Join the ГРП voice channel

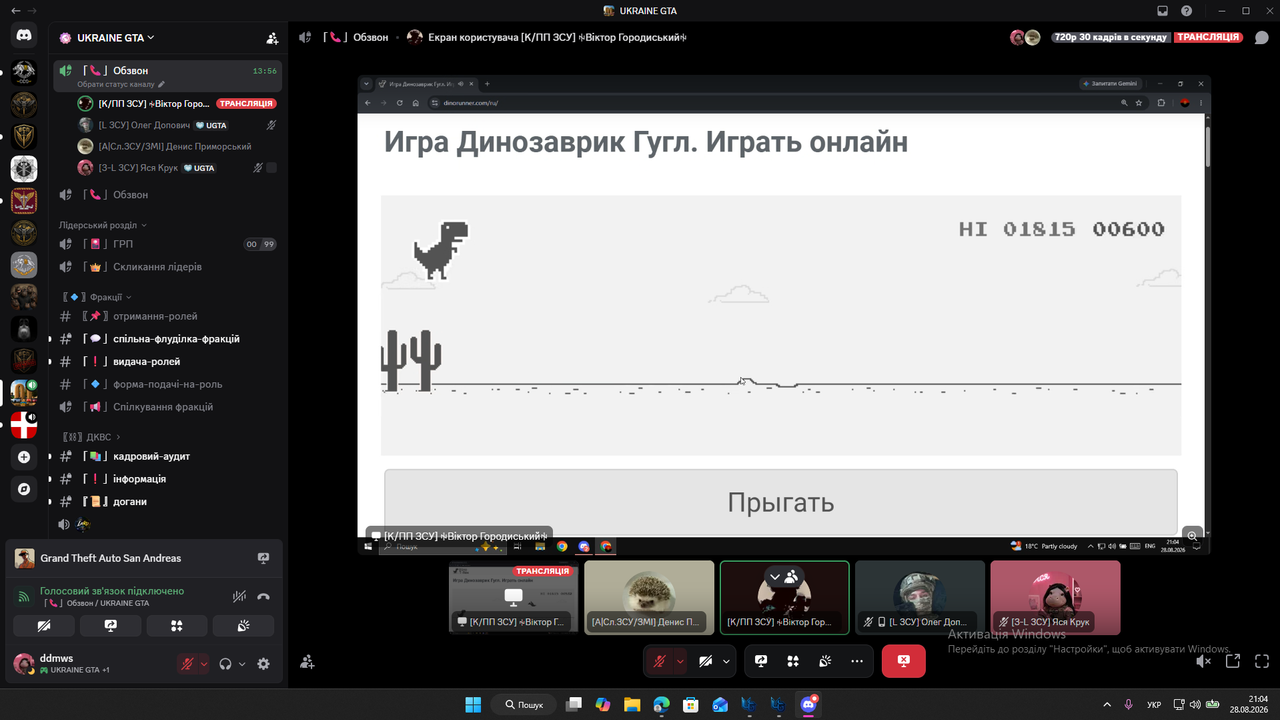point(167,244)
